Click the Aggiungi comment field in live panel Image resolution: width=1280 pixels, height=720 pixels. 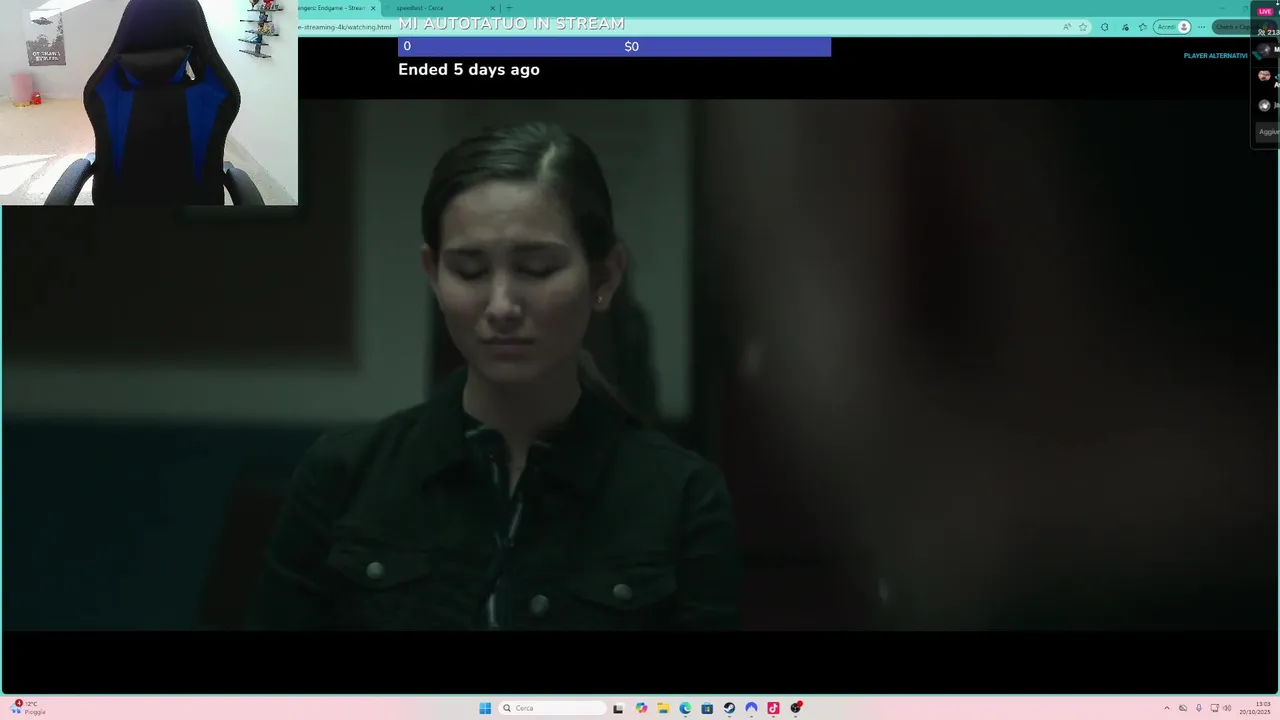(1268, 132)
